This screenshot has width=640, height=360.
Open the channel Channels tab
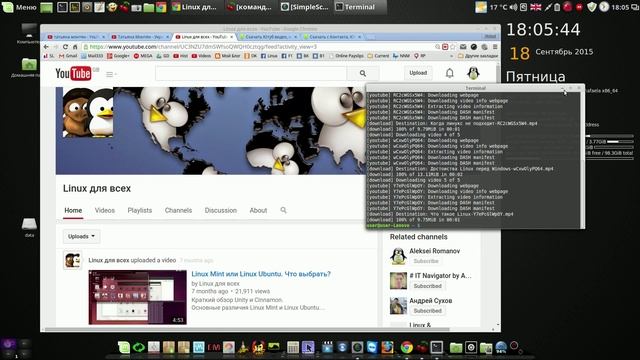pos(178,210)
